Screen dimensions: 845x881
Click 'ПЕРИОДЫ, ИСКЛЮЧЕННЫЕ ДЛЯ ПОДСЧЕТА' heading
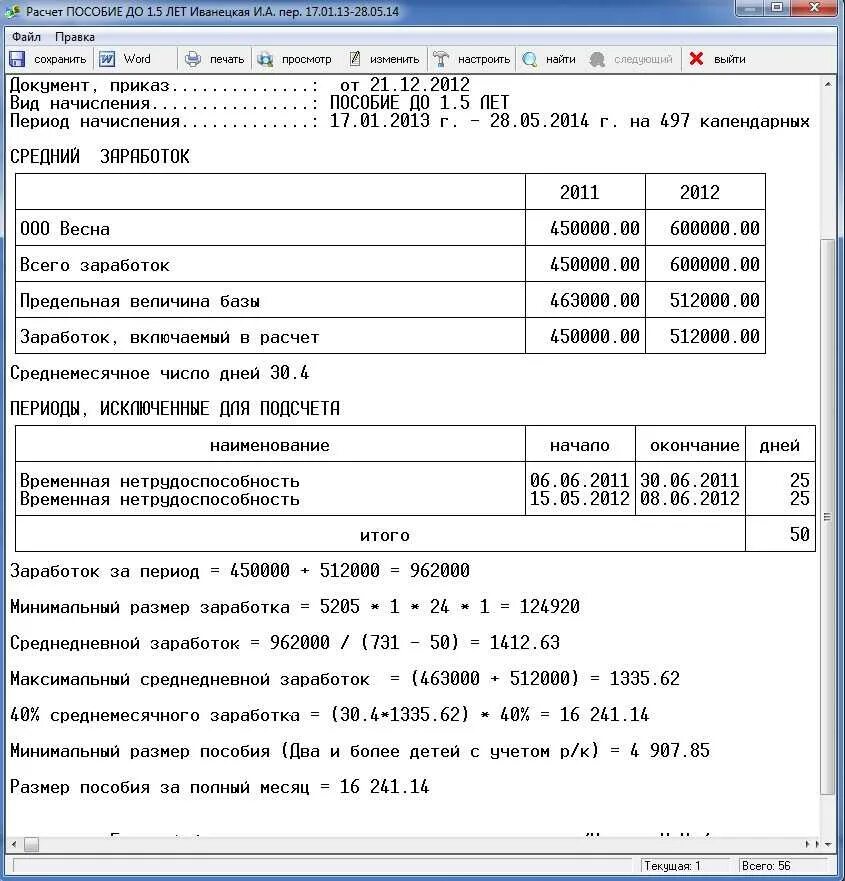[x=175, y=408]
